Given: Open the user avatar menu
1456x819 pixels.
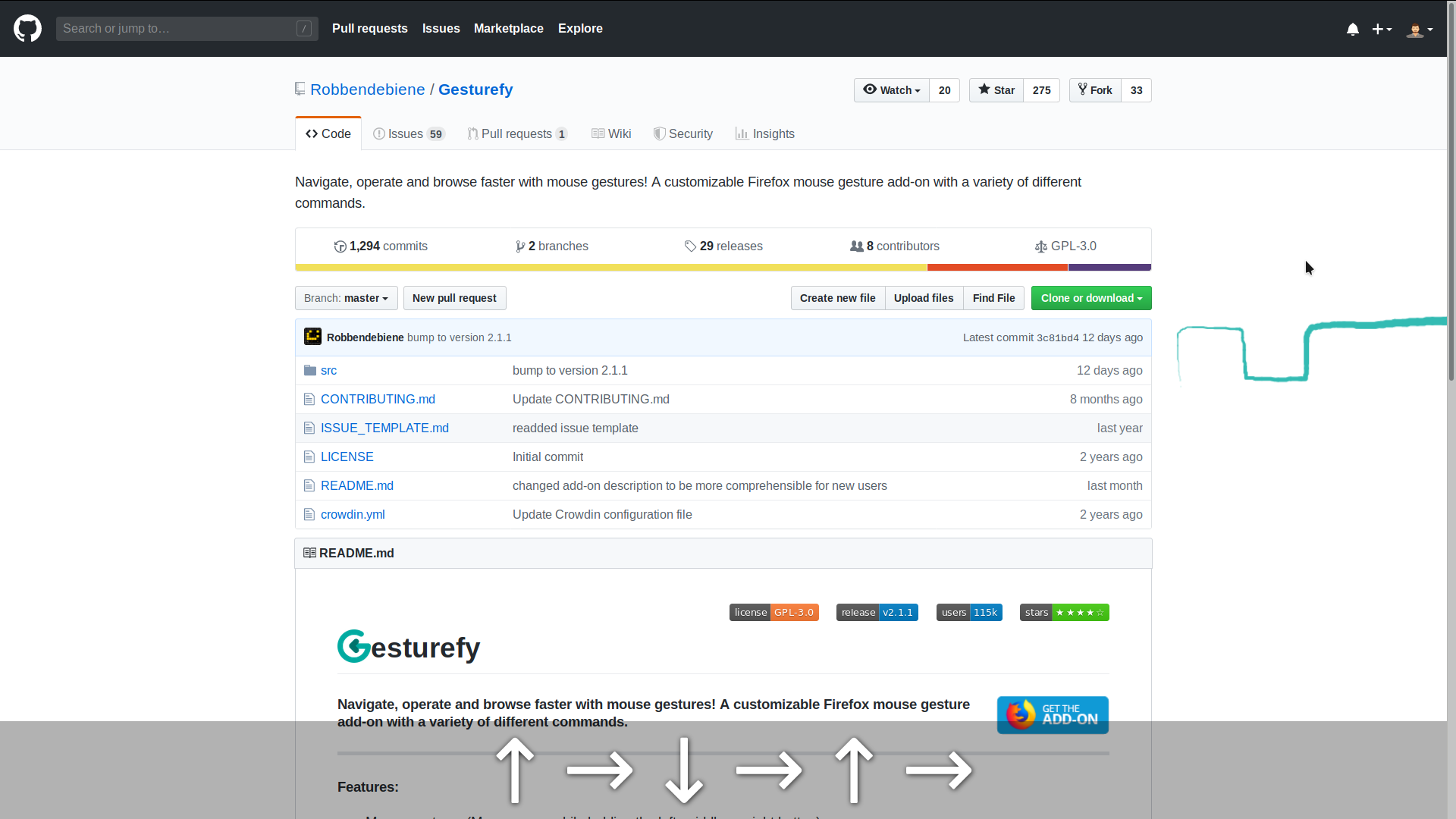Looking at the screenshot, I should pos(1420,29).
